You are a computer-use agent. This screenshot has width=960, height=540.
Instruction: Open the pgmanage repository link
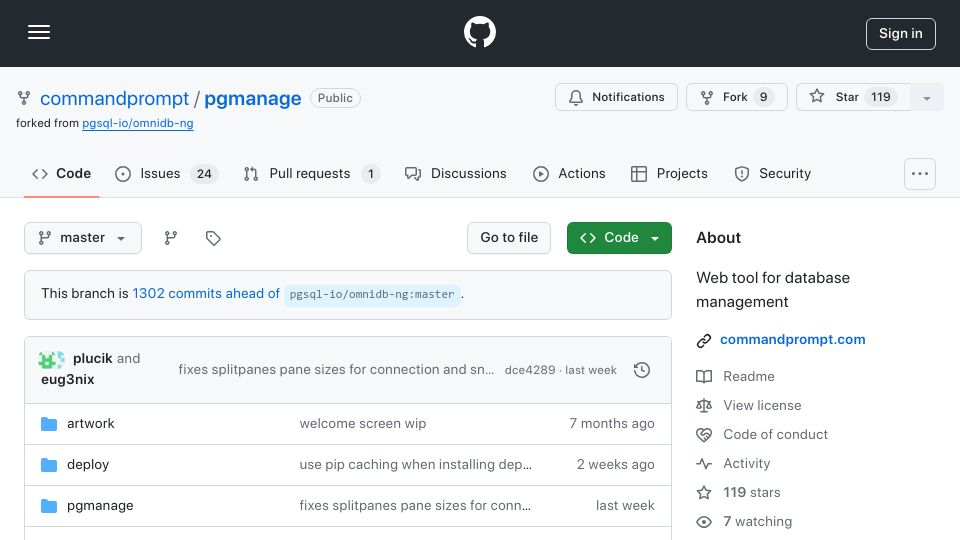(252, 99)
